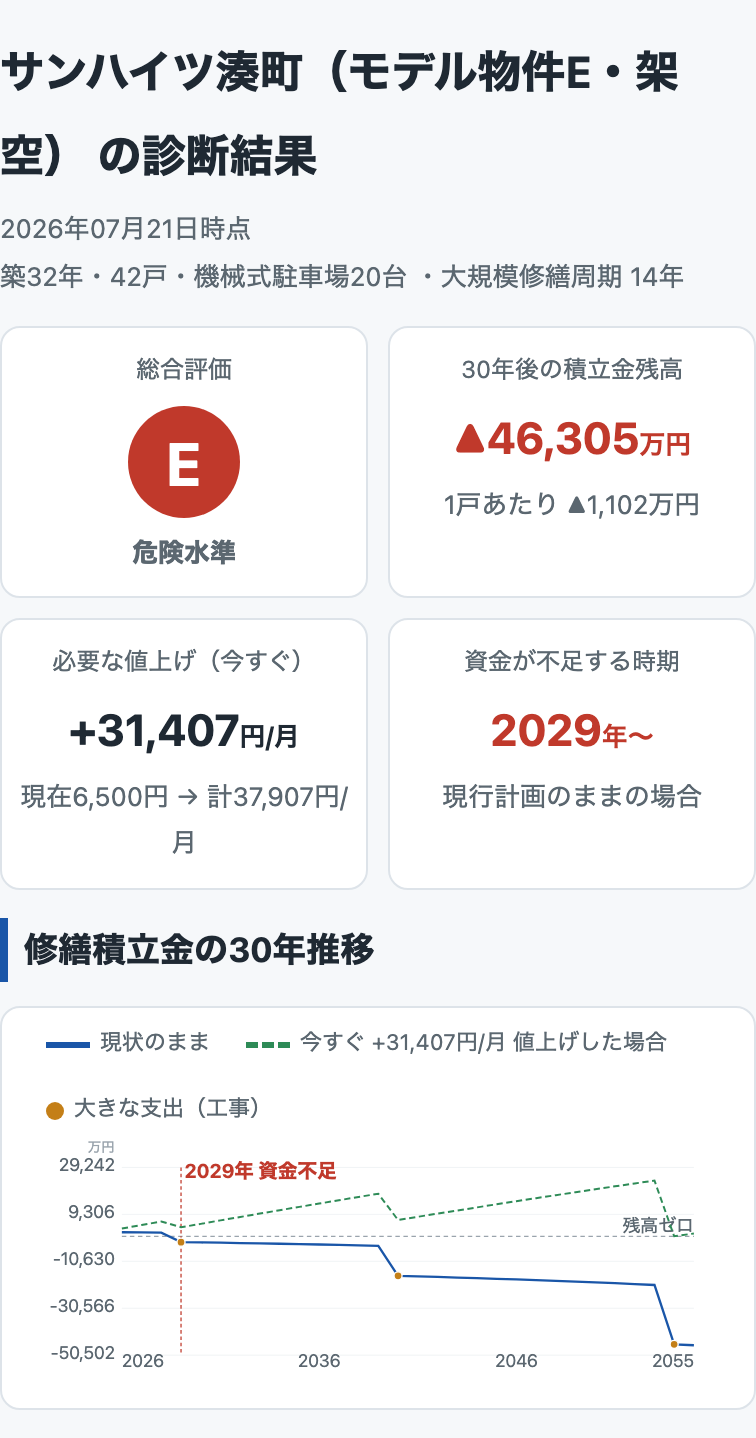Image resolution: width=756 pixels, height=1438 pixels.
Task: Click the green dashed 値上げした場合 legend line
Action: [268, 1044]
